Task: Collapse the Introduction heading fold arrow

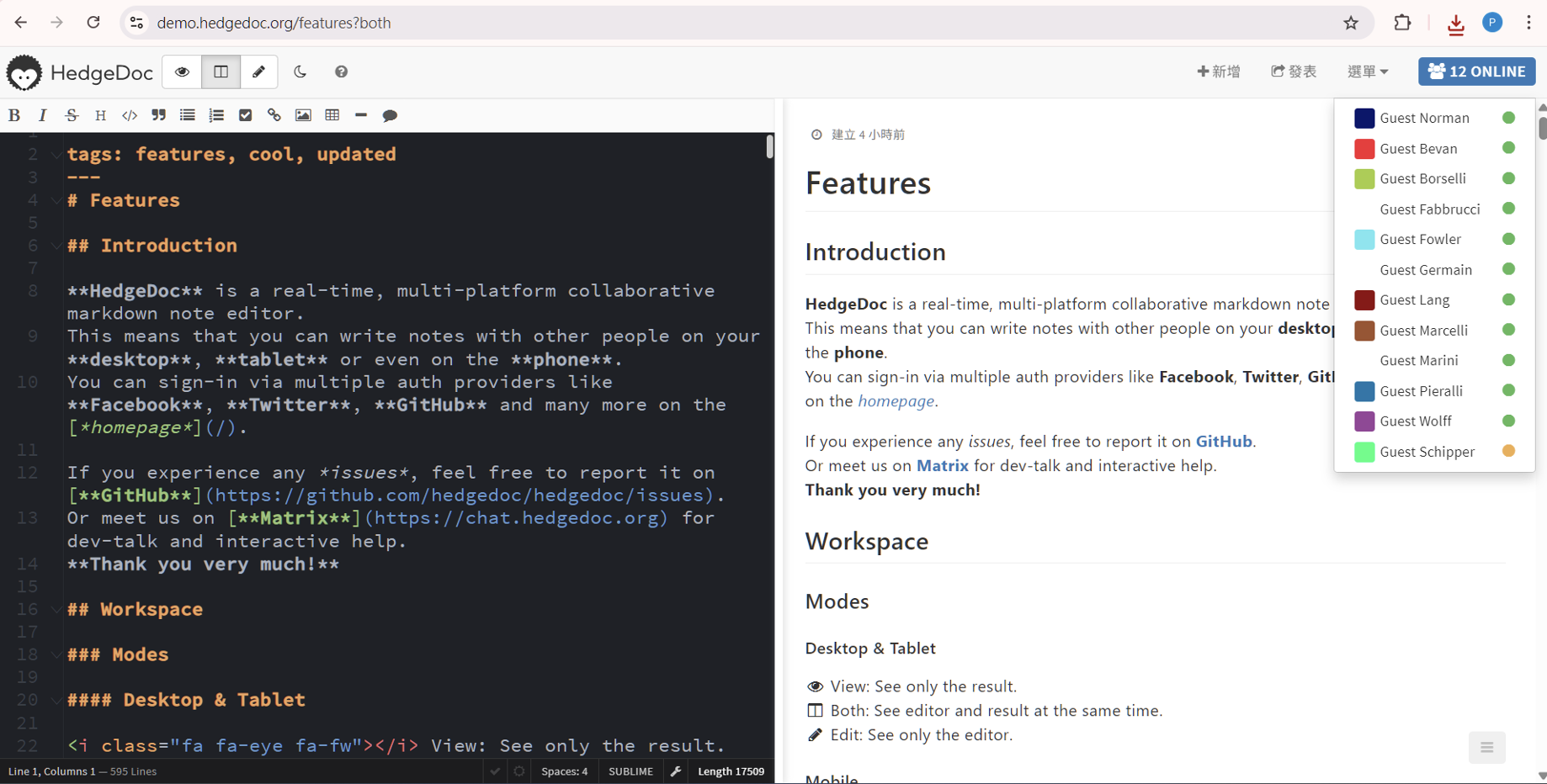Action: coord(56,246)
